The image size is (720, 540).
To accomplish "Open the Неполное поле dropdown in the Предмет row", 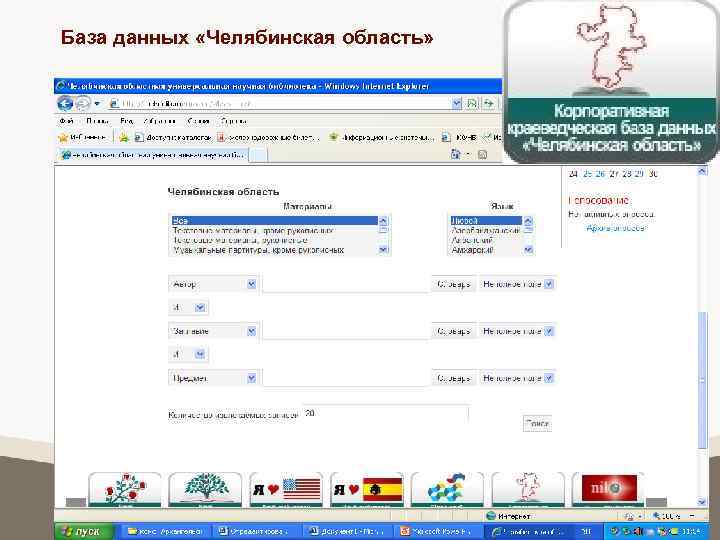I will 518,378.
